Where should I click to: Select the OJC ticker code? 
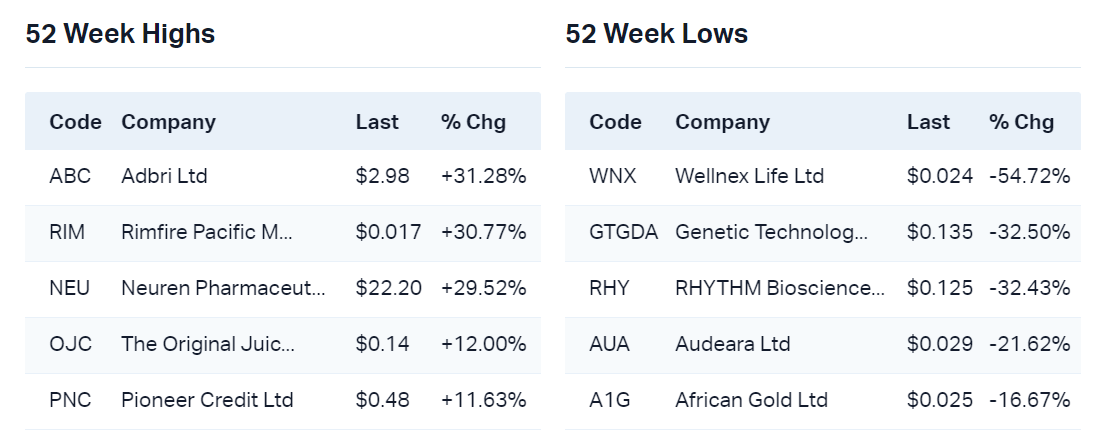[x=70, y=344]
